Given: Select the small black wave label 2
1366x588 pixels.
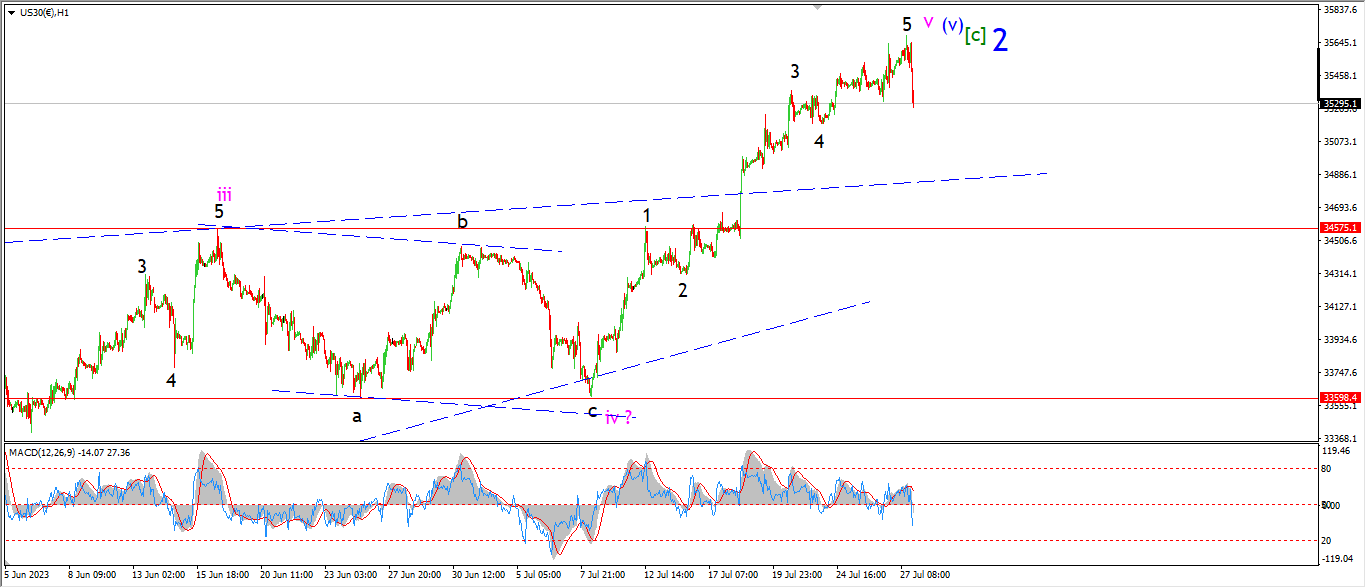Looking at the screenshot, I should [682, 290].
